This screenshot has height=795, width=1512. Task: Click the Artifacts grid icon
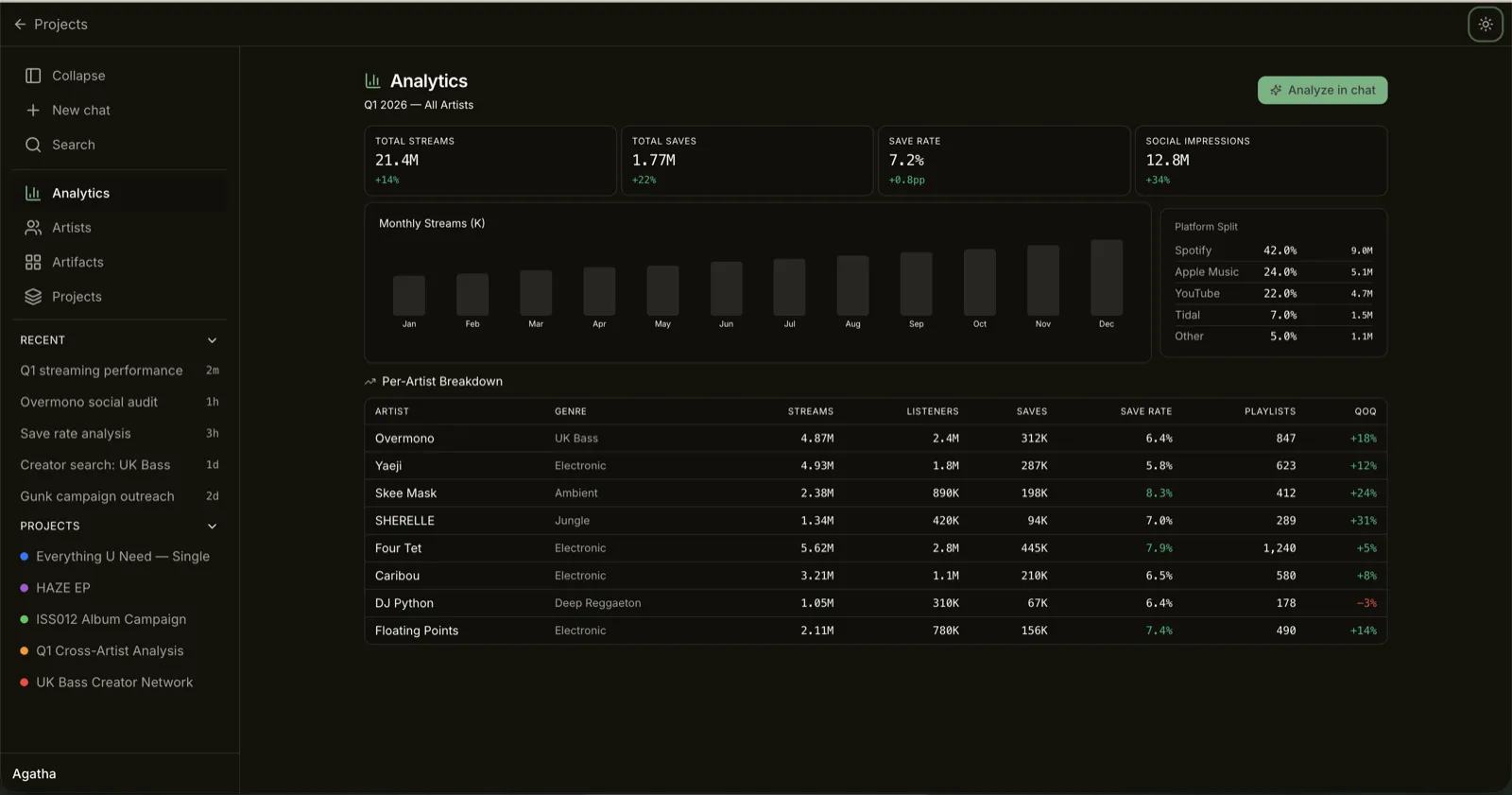33,262
